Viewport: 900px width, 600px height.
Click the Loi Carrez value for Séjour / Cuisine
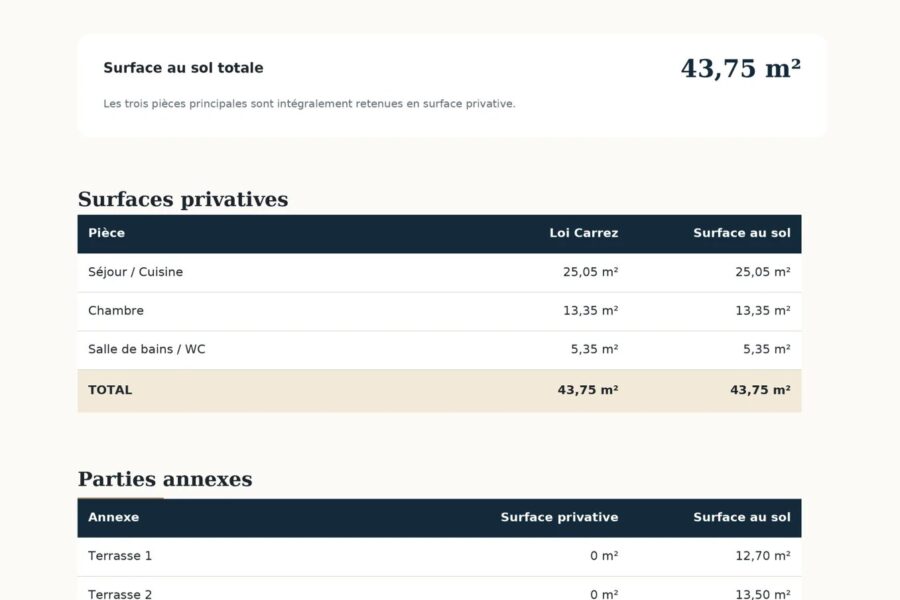tap(591, 272)
